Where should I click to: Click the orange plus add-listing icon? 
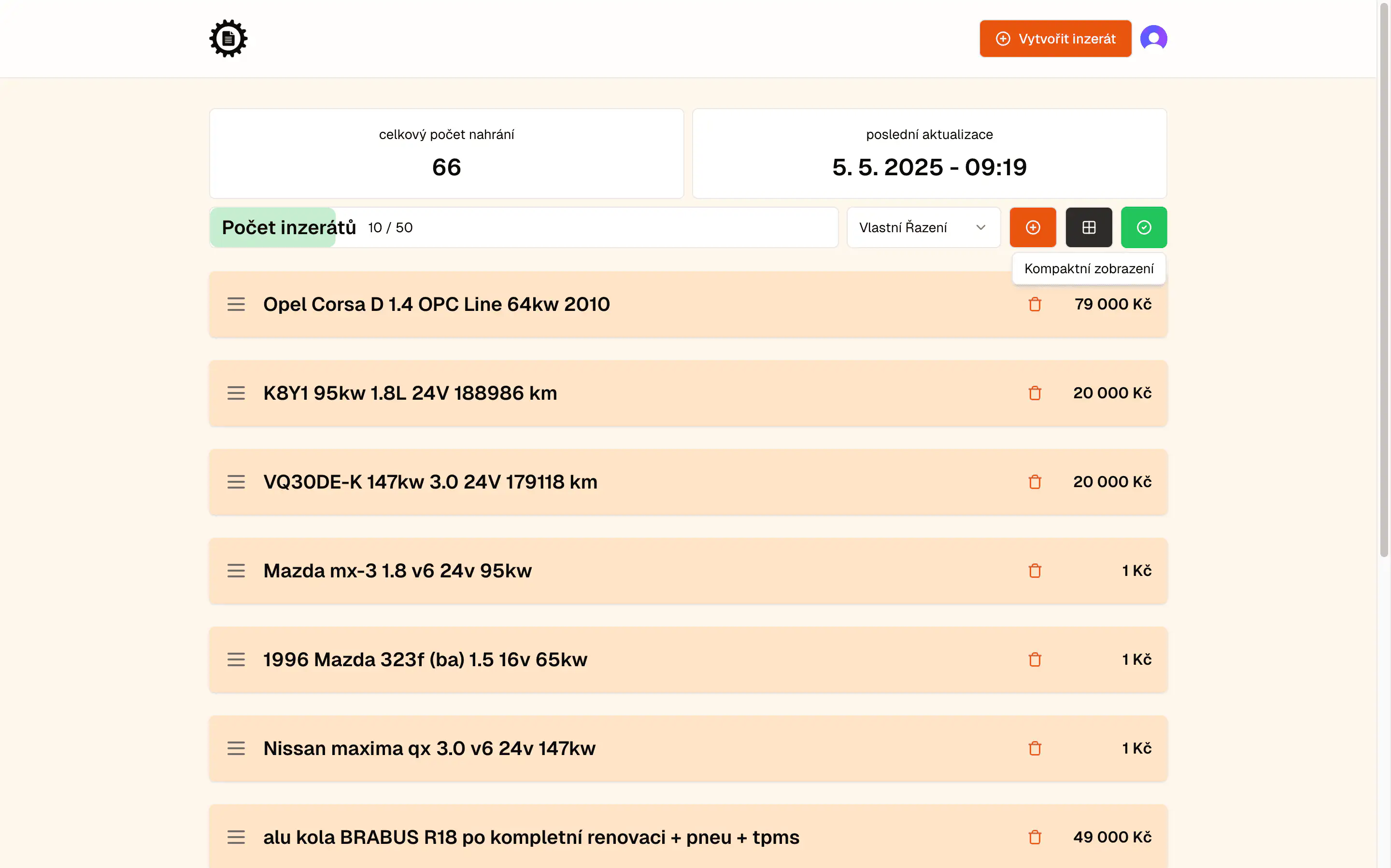click(1032, 227)
